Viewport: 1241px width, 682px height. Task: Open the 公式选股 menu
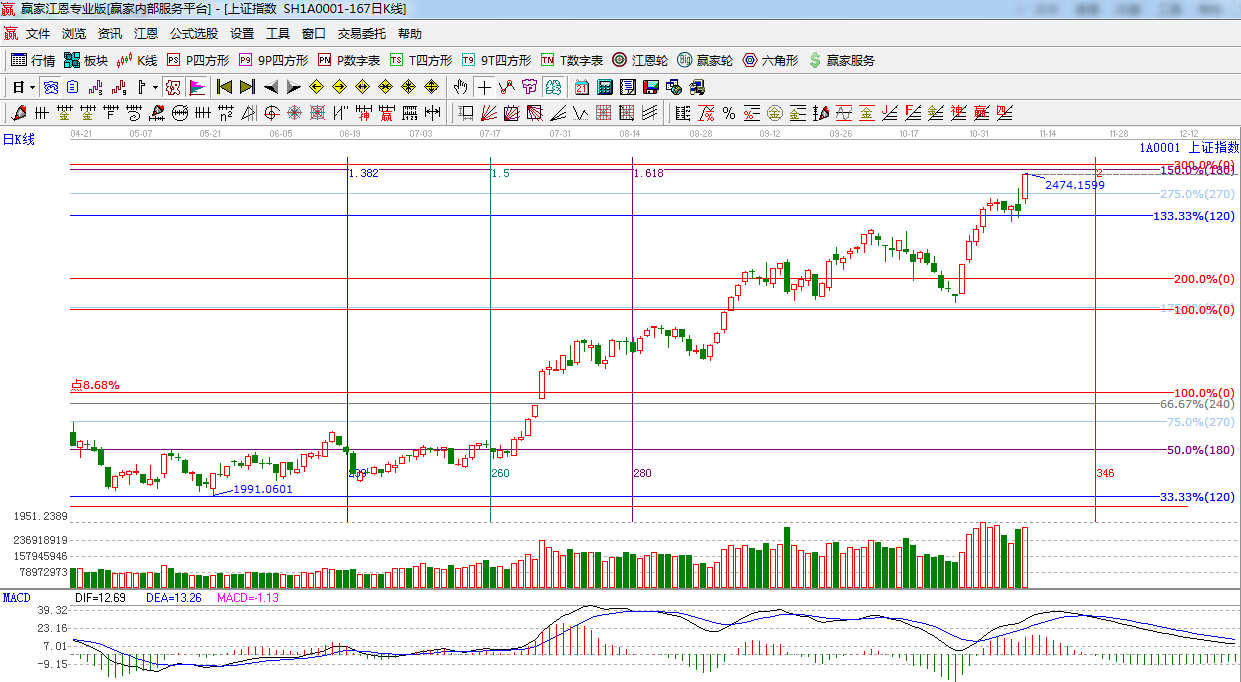193,34
